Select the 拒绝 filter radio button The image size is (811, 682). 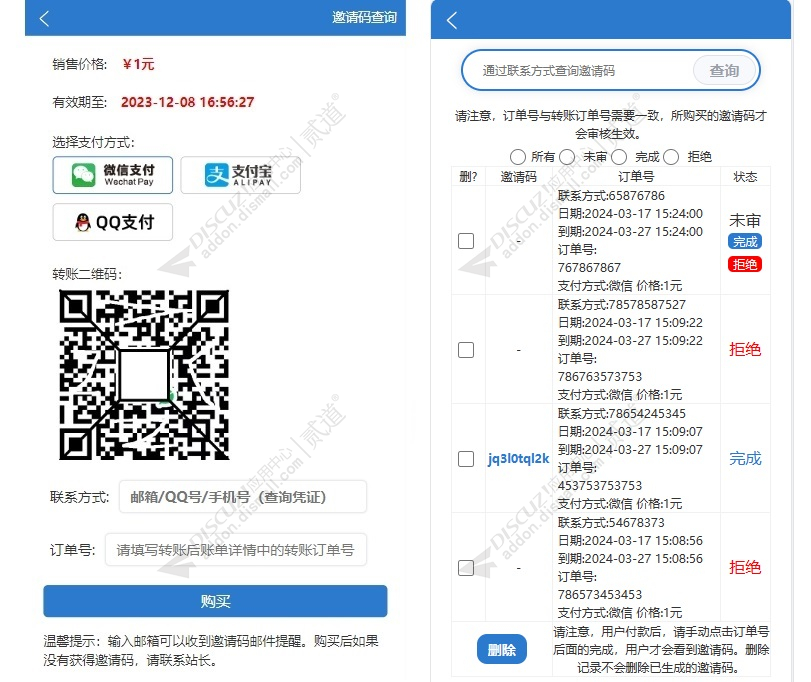[x=675, y=157]
